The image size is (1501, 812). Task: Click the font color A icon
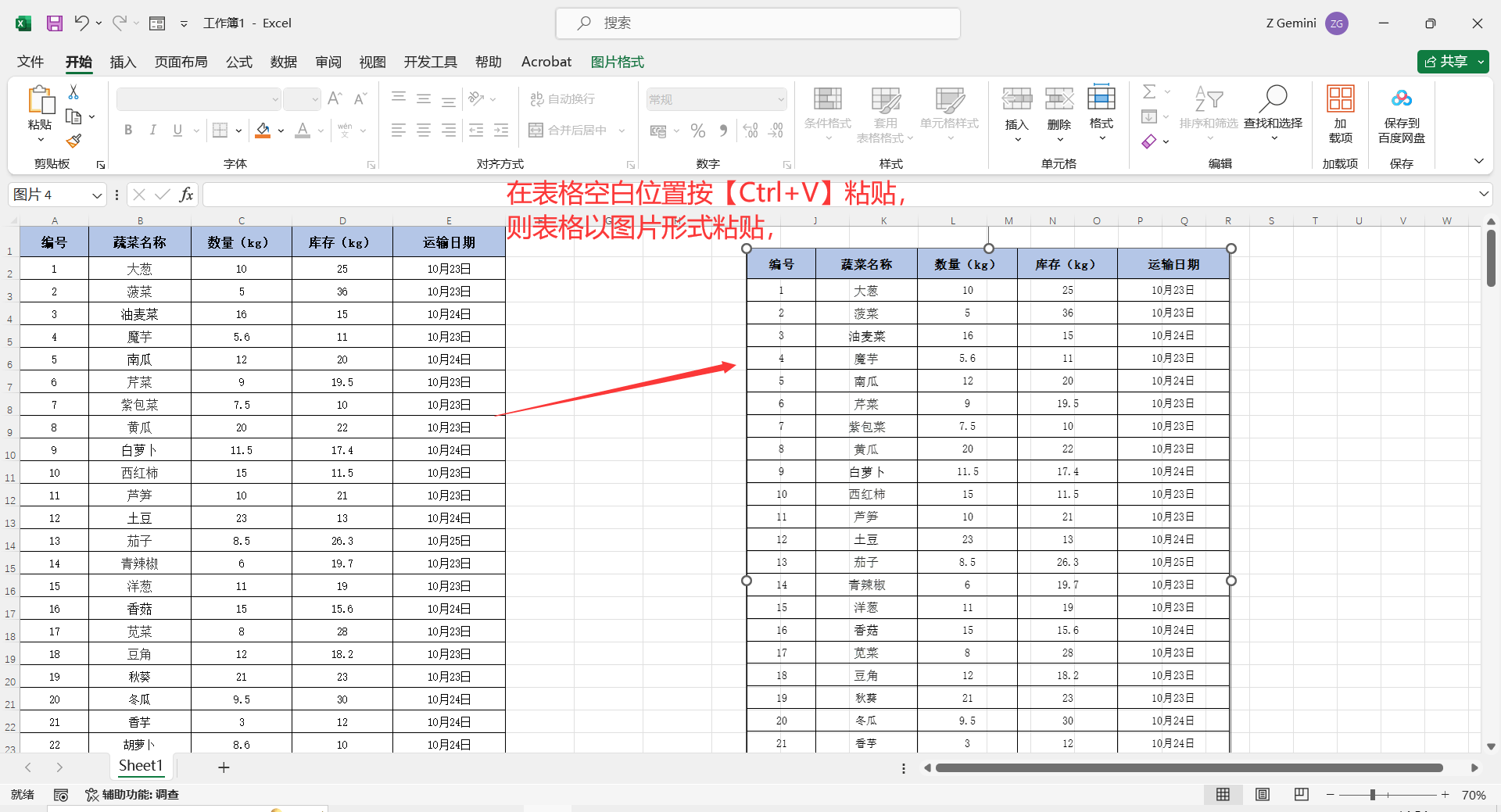[x=303, y=131]
